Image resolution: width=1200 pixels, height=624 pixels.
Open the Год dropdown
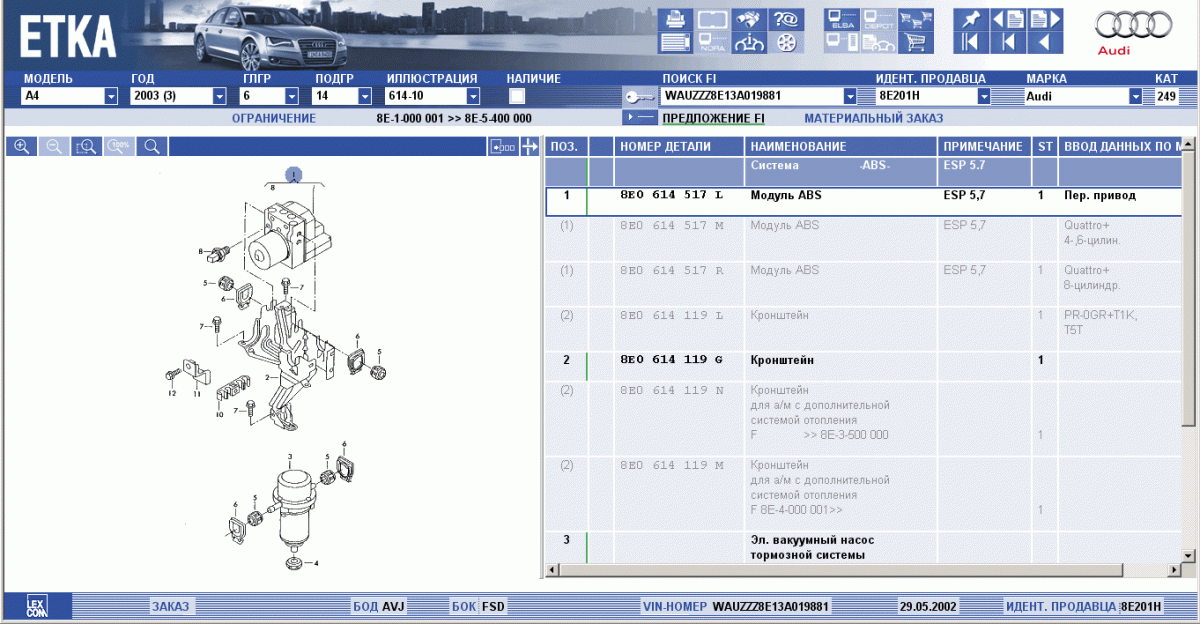220,96
